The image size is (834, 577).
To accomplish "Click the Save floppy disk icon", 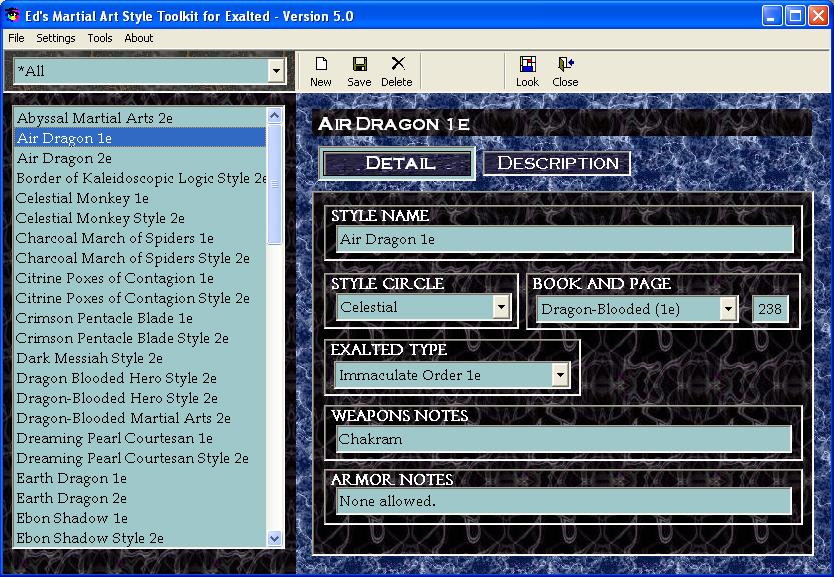I will 360,64.
